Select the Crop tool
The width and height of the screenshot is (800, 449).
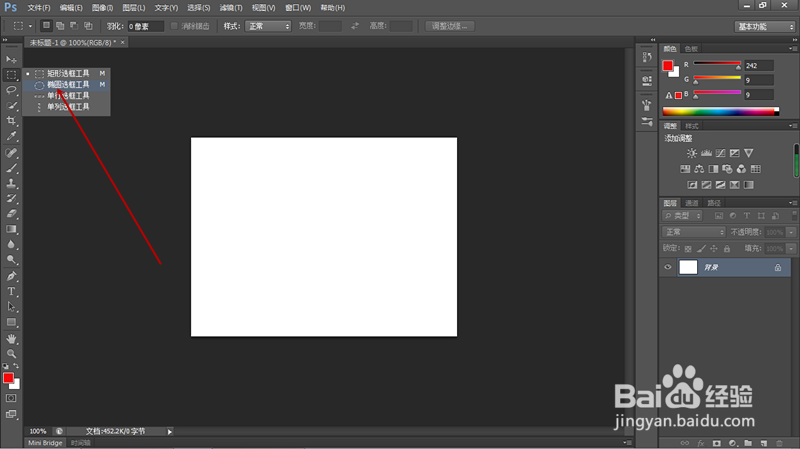(x=11, y=121)
